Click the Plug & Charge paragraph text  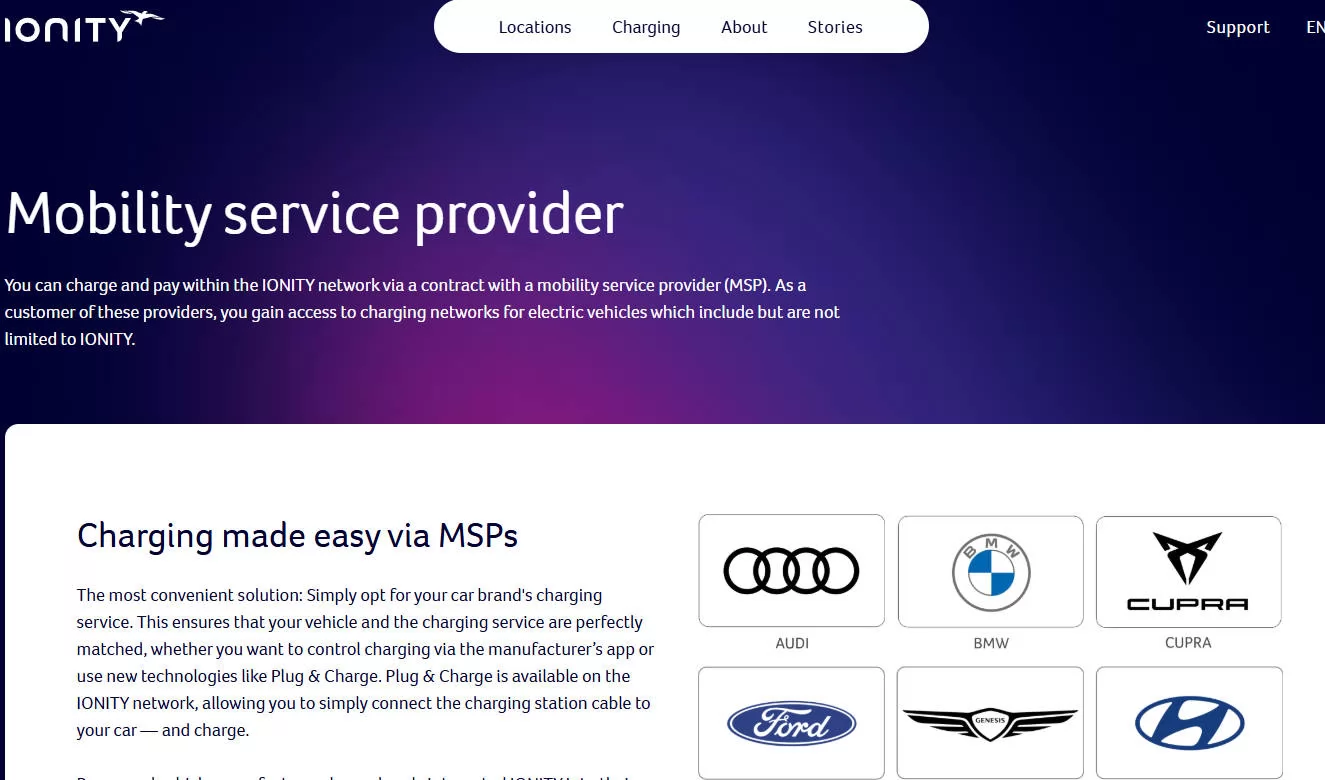click(x=366, y=662)
